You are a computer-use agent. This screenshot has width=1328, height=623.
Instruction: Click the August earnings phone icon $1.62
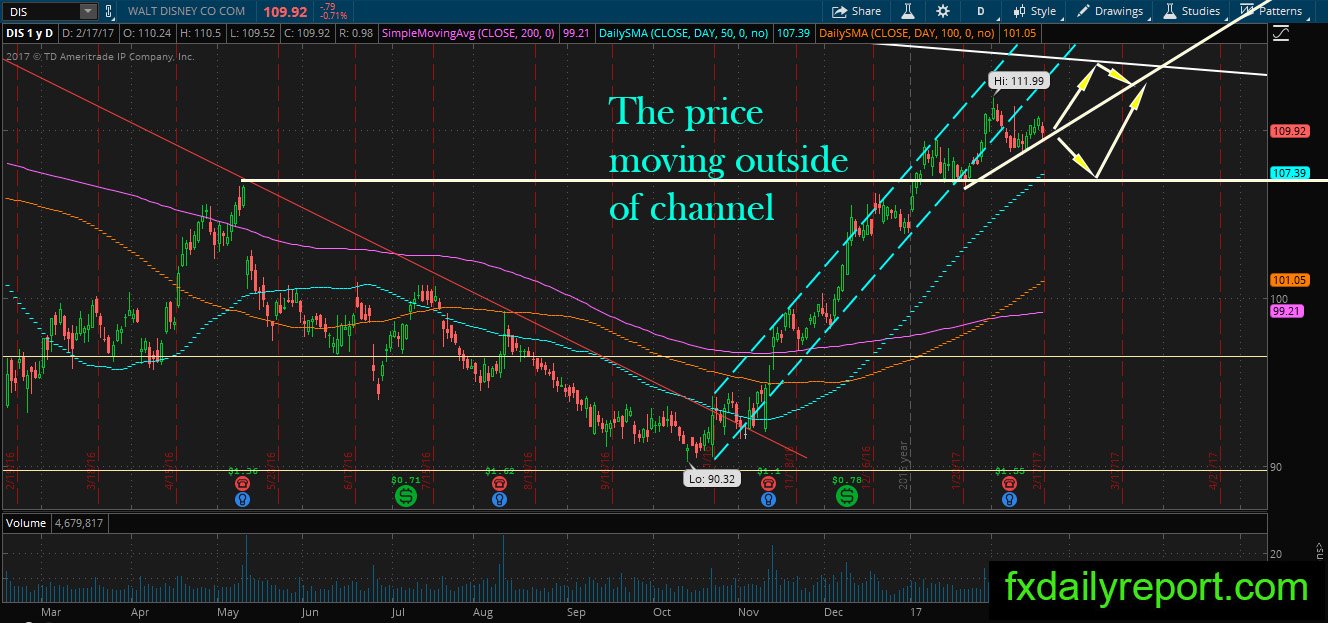(x=500, y=482)
